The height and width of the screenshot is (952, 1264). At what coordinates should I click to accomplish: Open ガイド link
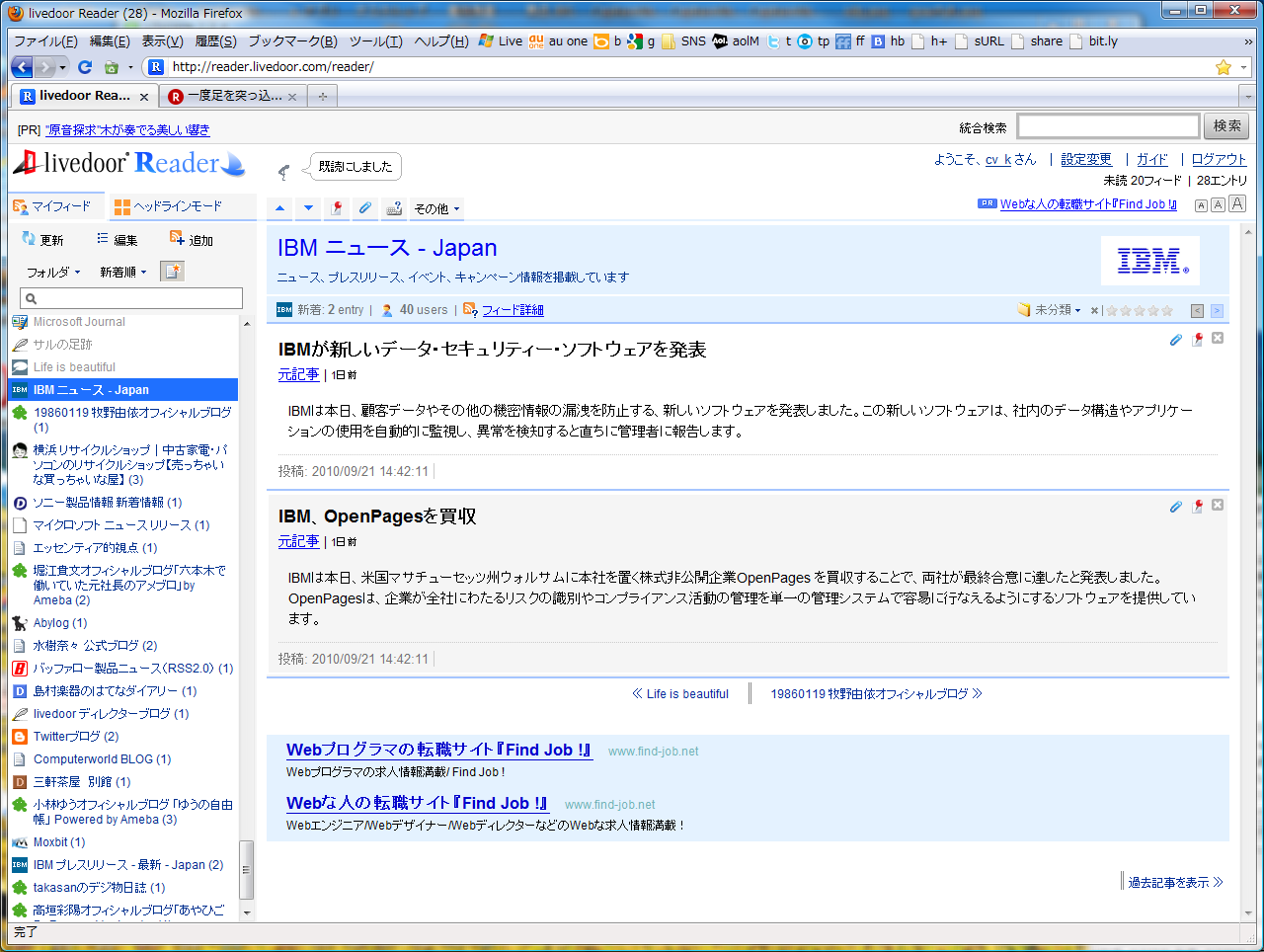pyautogui.click(x=1151, y=159)
